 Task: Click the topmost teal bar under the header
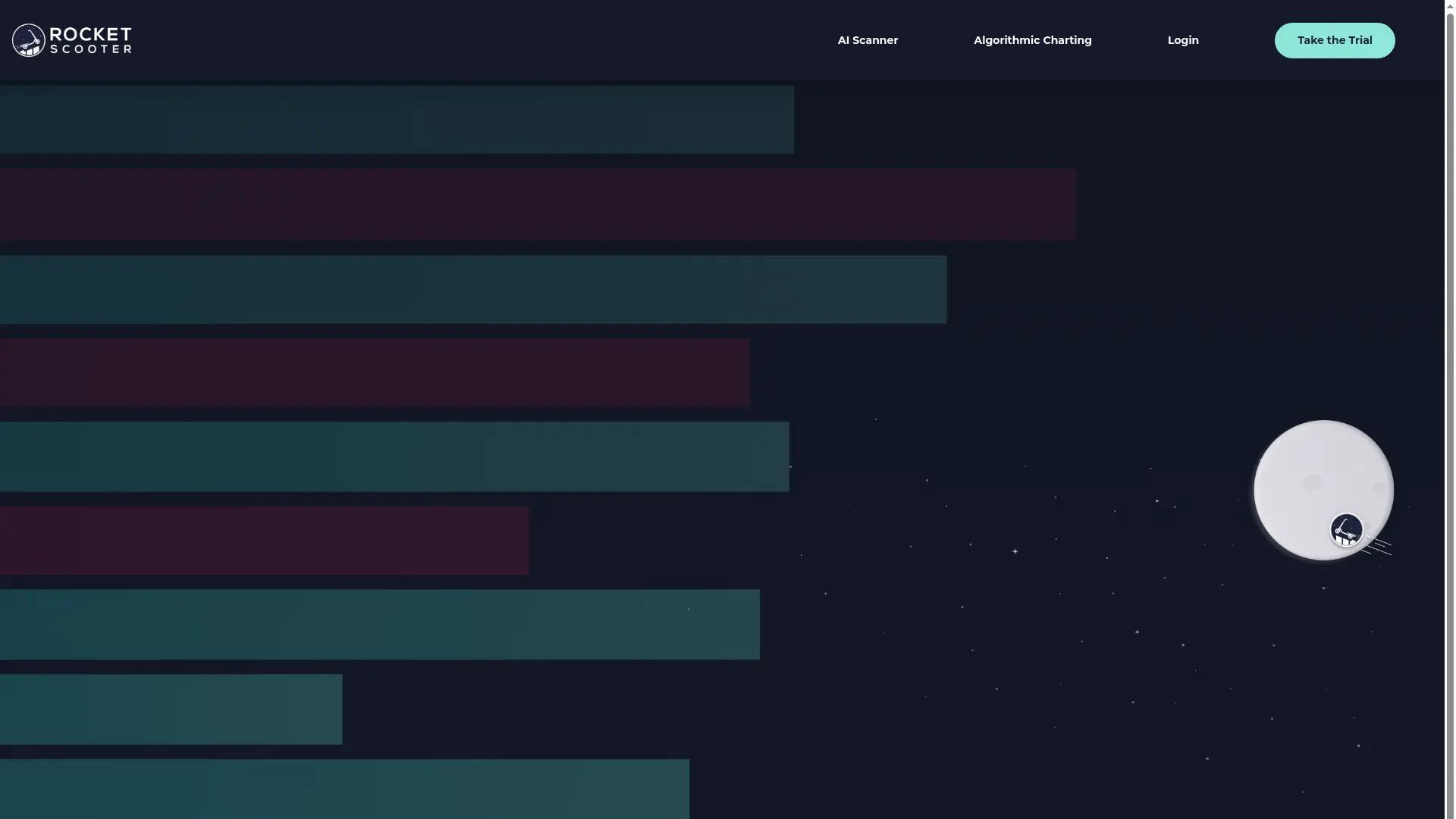(397, 120)
